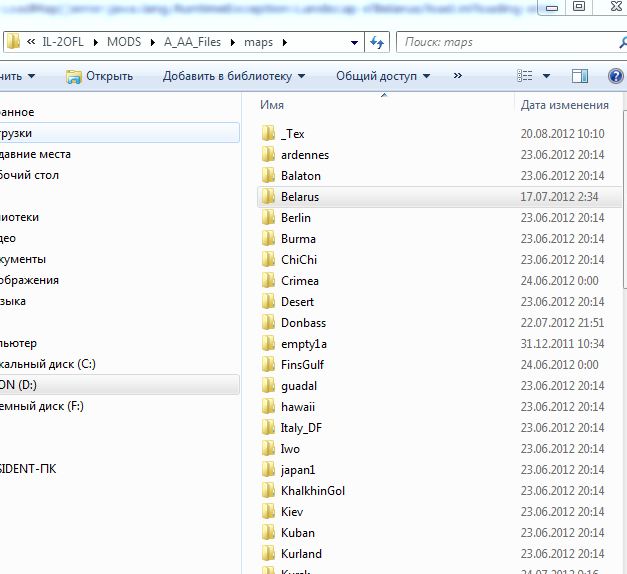Select the Iwo folder icon
627x574 pixels.
point(268,448)
